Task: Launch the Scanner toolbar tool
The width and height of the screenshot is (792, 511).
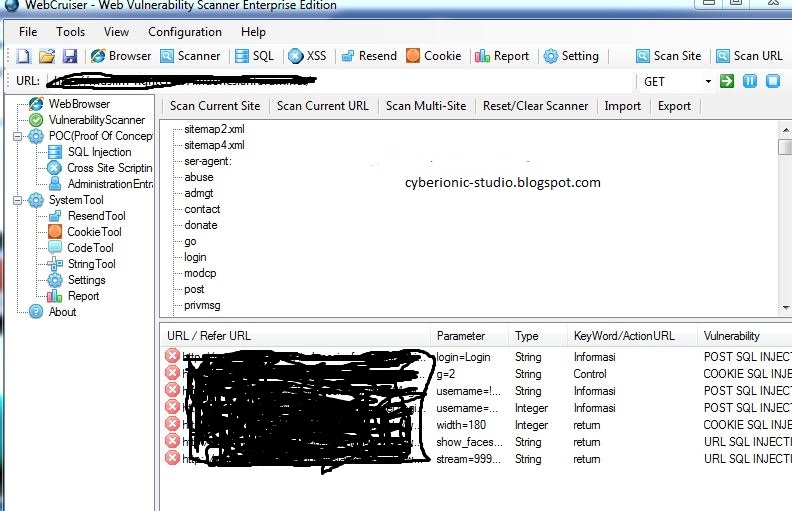Action: pos(190,56)
